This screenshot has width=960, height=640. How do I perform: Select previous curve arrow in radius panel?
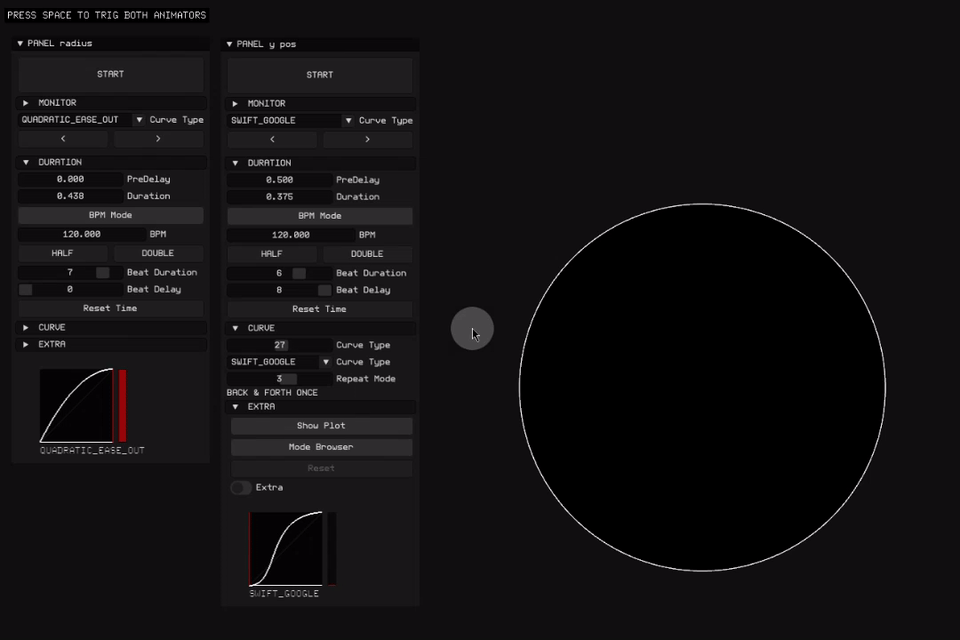pyautogui.click(x=63, y=138)
